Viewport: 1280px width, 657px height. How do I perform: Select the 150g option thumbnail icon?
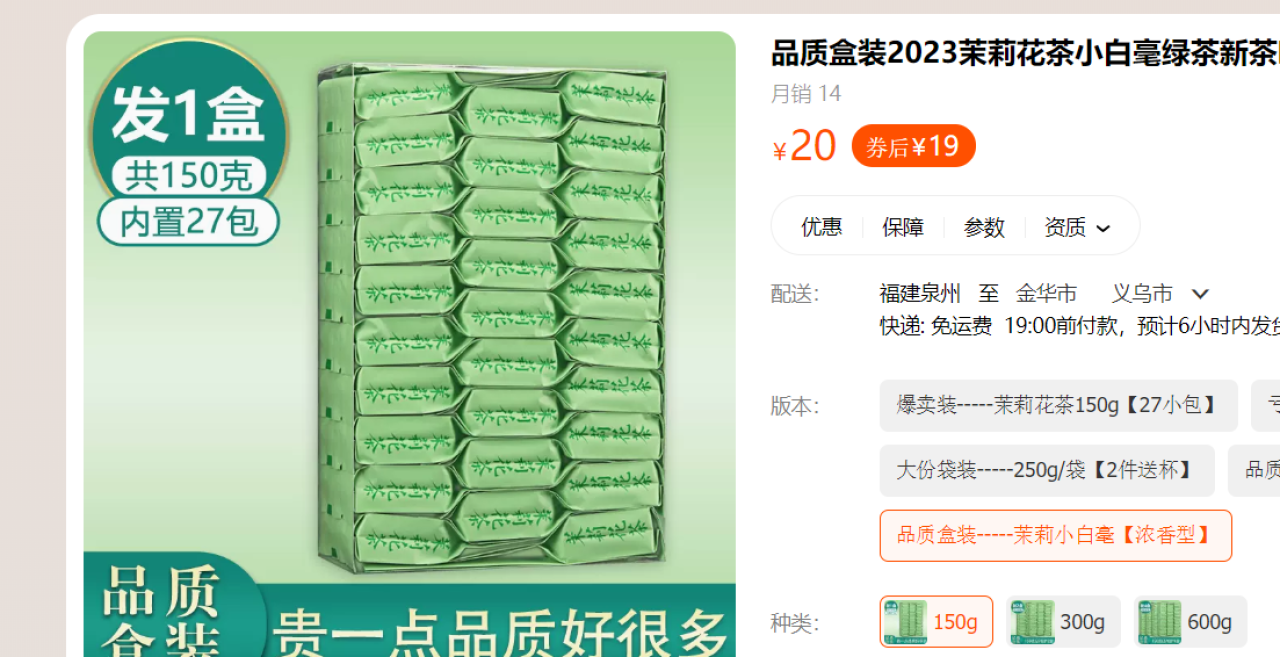905,622
